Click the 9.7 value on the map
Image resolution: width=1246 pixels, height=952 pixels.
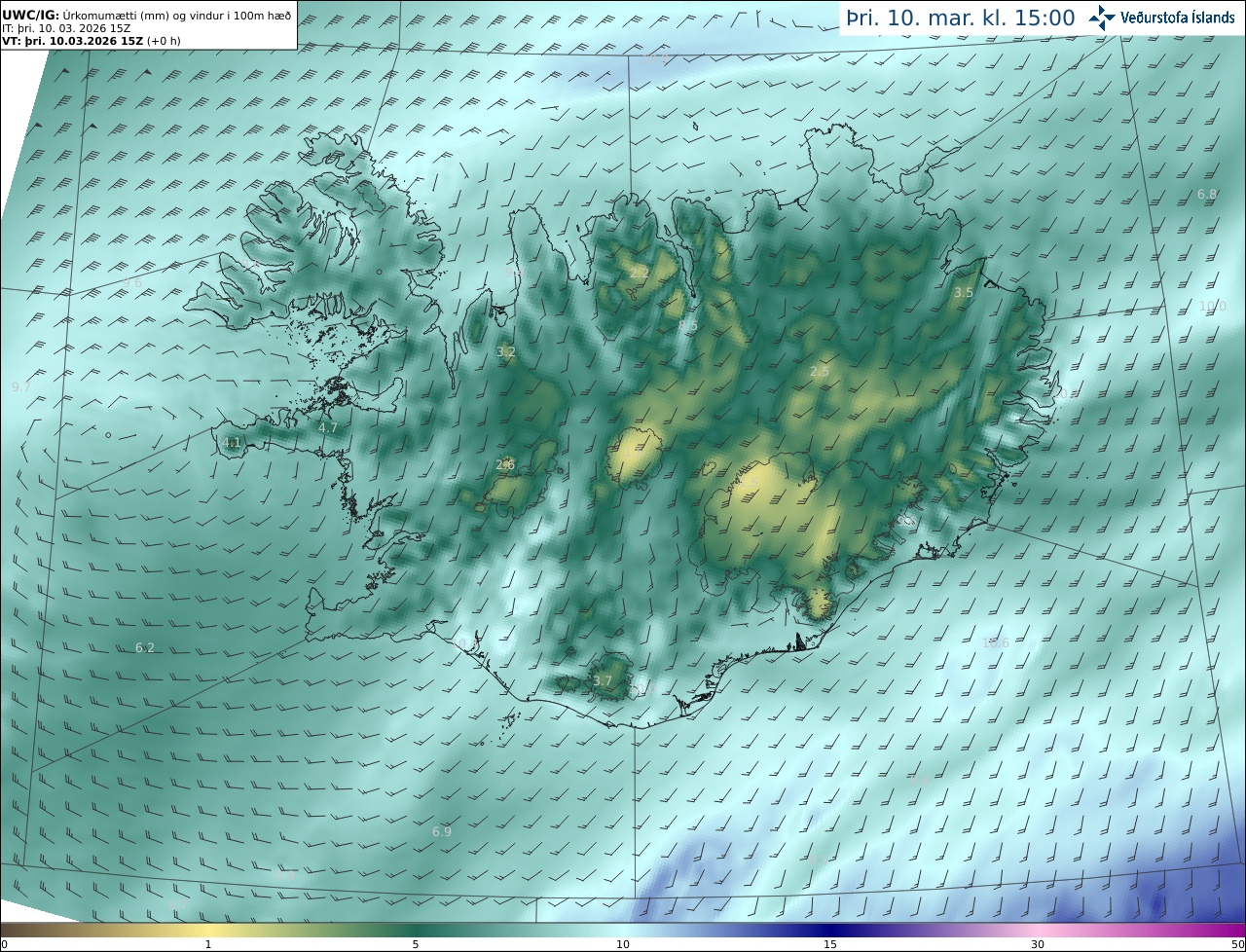coord(21,386)
